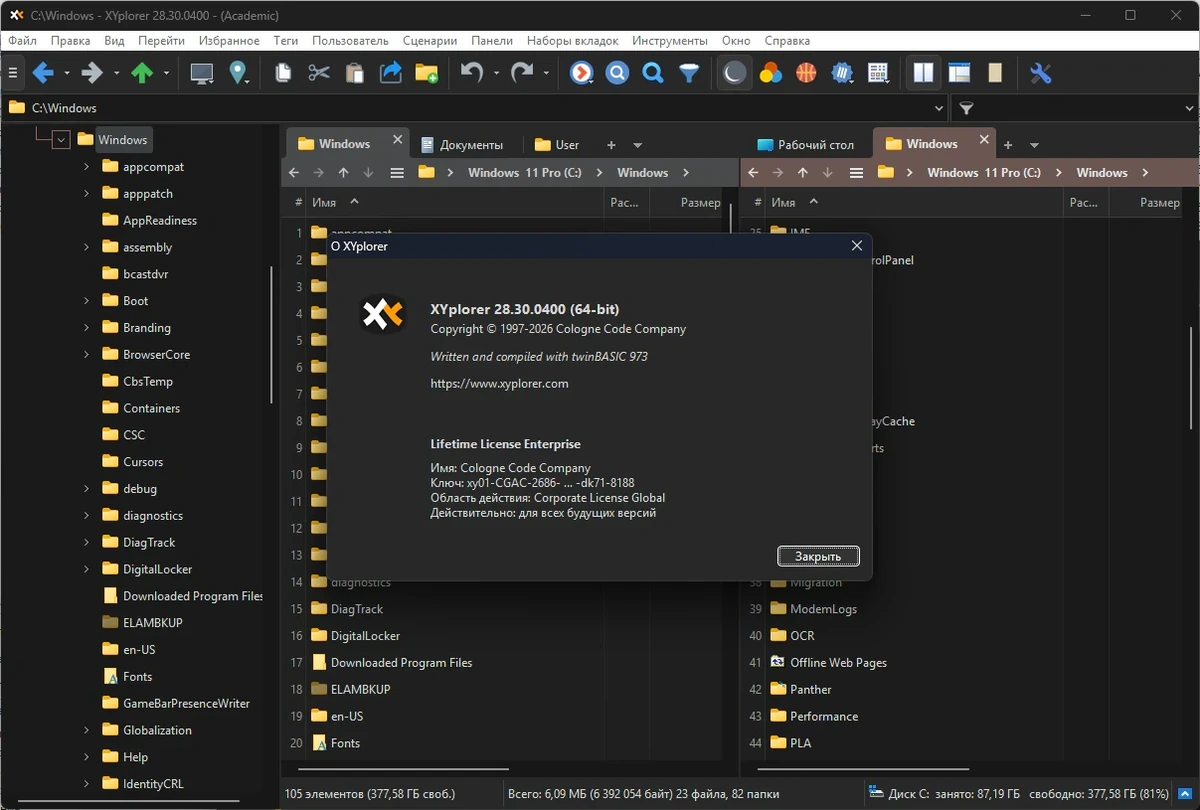The height and width of the screenshot is (810, 1200).
Task: Click the blue striped gear badge toolbar icon
Action: 842,73
